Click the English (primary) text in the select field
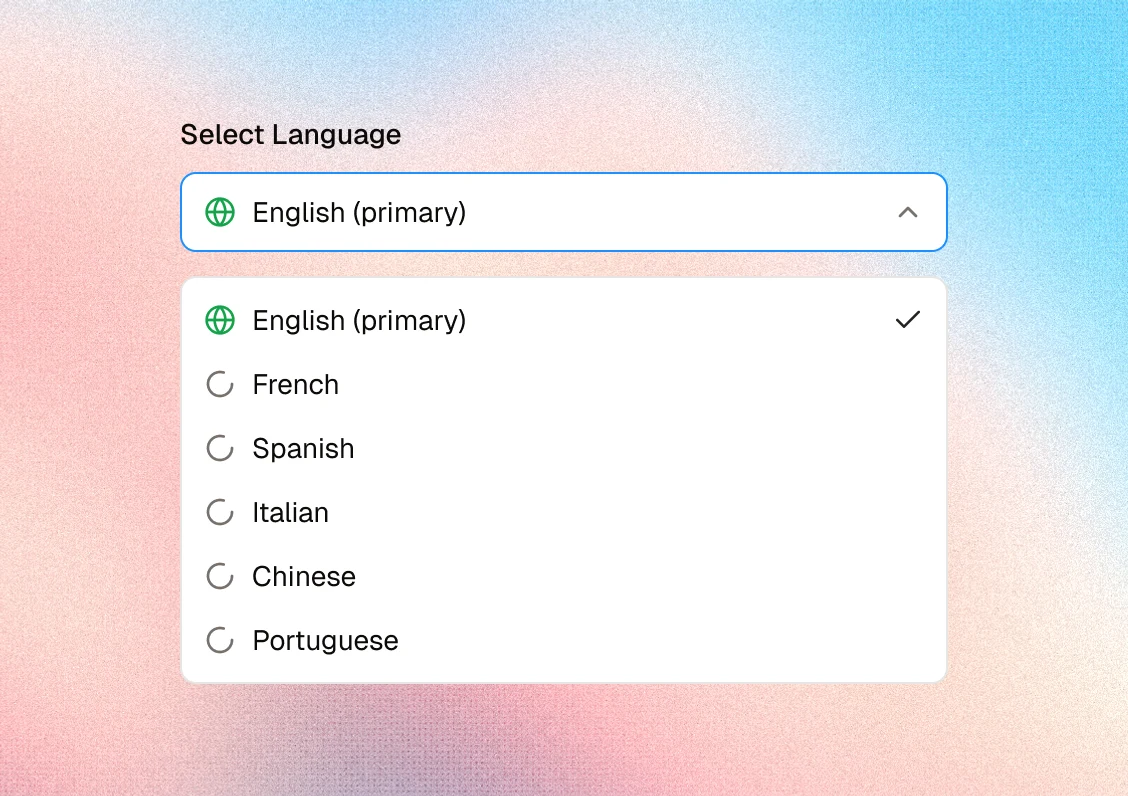 359,213
